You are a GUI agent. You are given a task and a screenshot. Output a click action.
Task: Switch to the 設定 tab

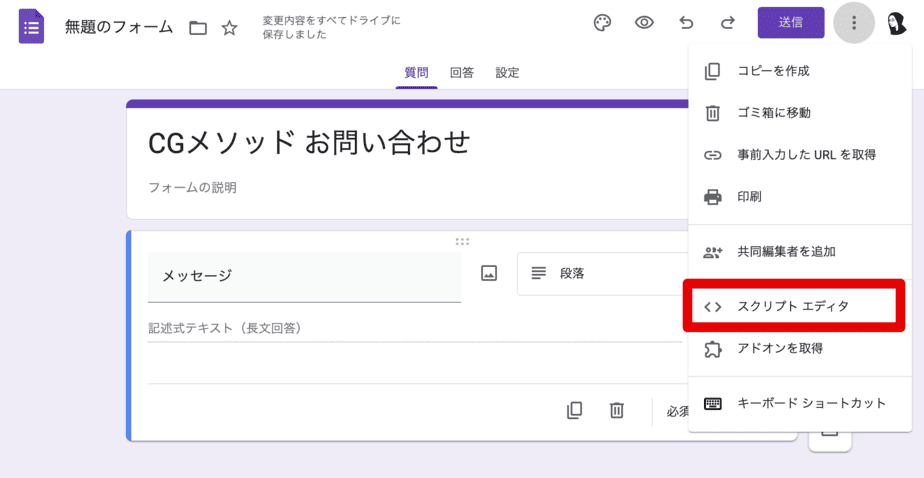507,73
